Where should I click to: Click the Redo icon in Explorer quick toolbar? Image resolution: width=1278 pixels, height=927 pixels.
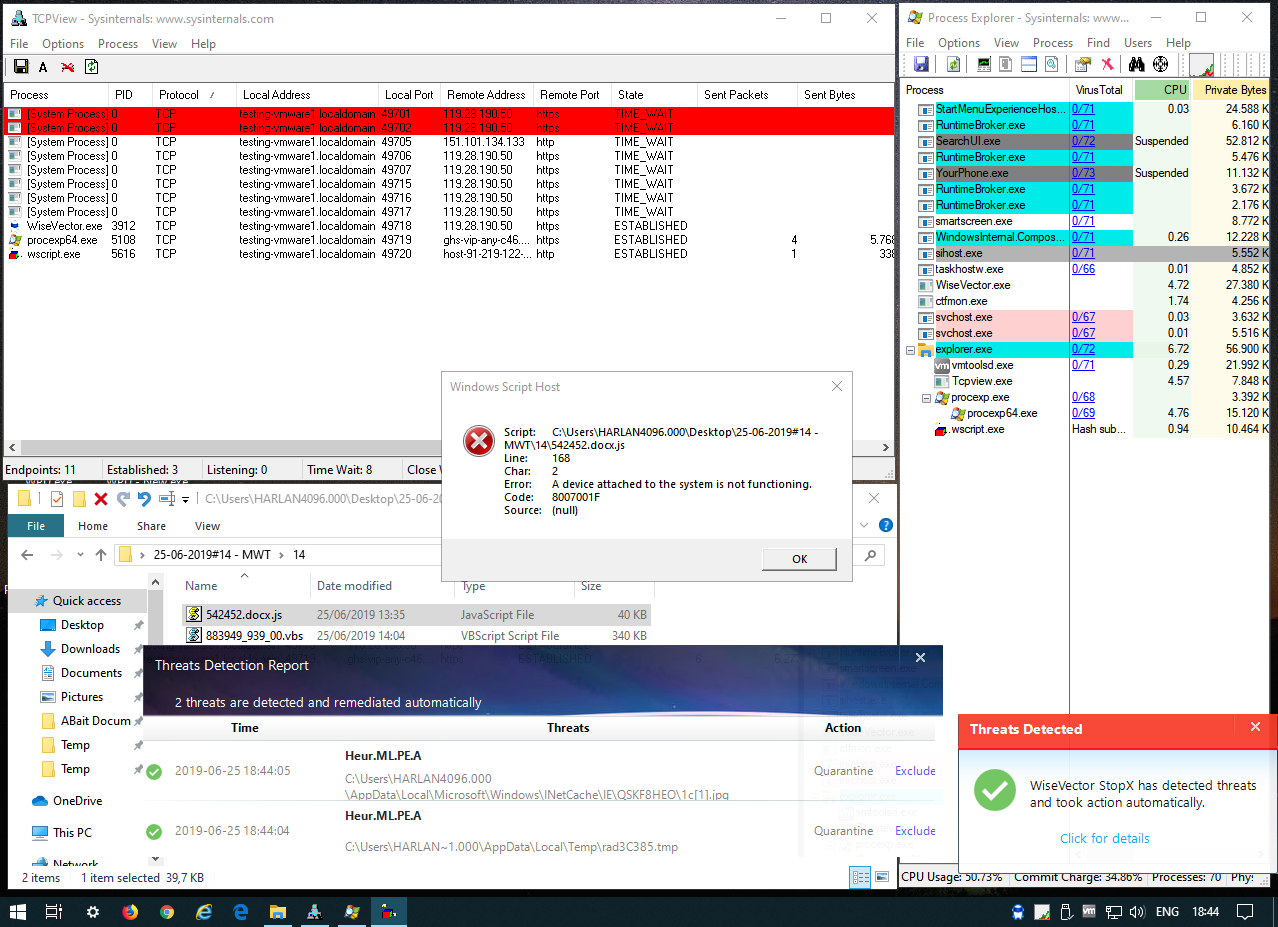(123, 498)
